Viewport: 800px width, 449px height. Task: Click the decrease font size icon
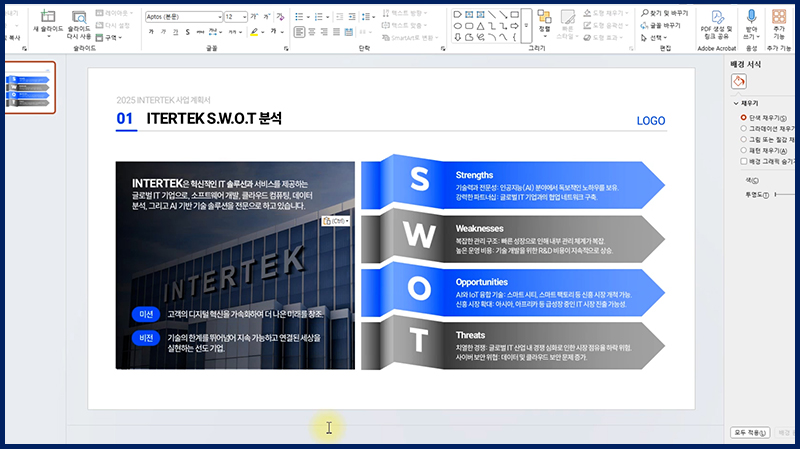[266, 17]
